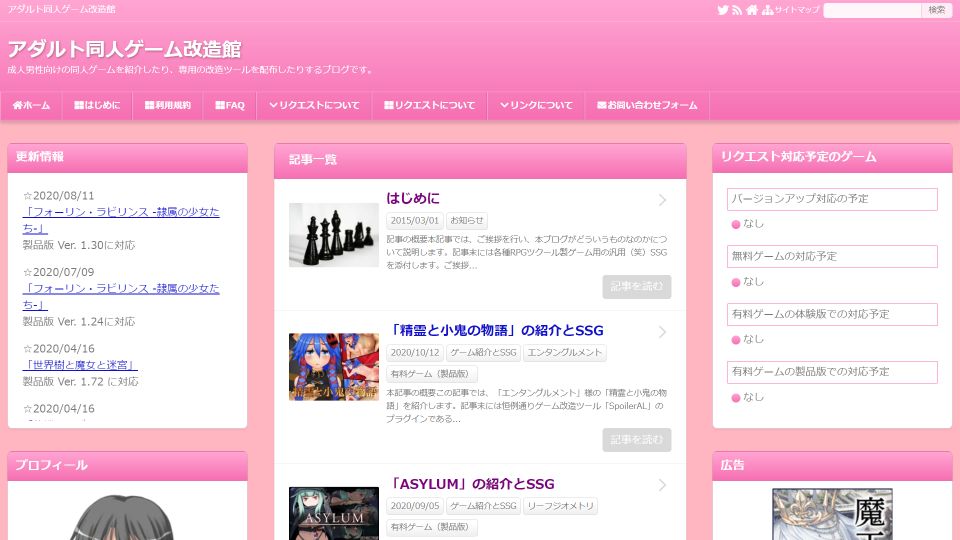Open お問い合わせフォーム with the envelope icon

point(647,105)
